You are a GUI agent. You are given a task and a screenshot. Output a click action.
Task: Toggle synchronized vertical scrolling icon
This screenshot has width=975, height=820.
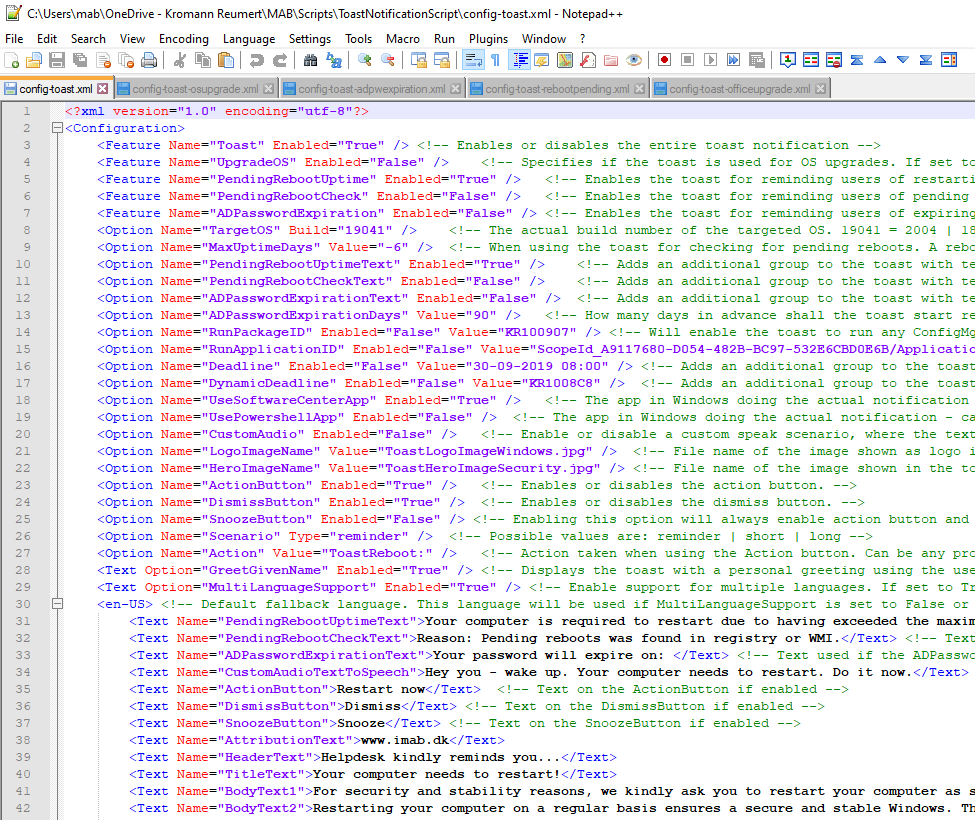pos(418,60)
